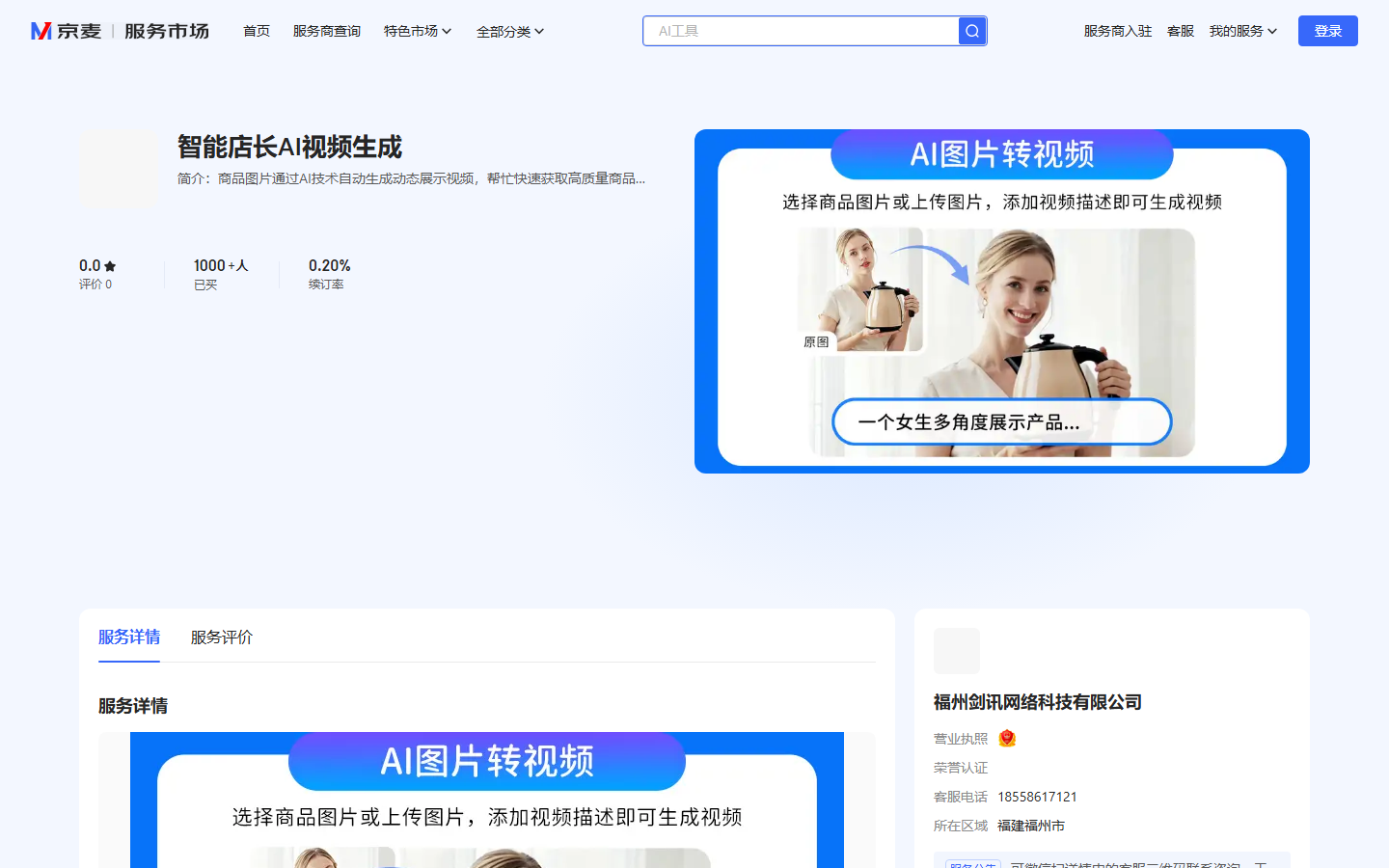Click company name 福州剑讯网络科技有限公司
1389x868 pixels.
click(x=1038, y=702)
